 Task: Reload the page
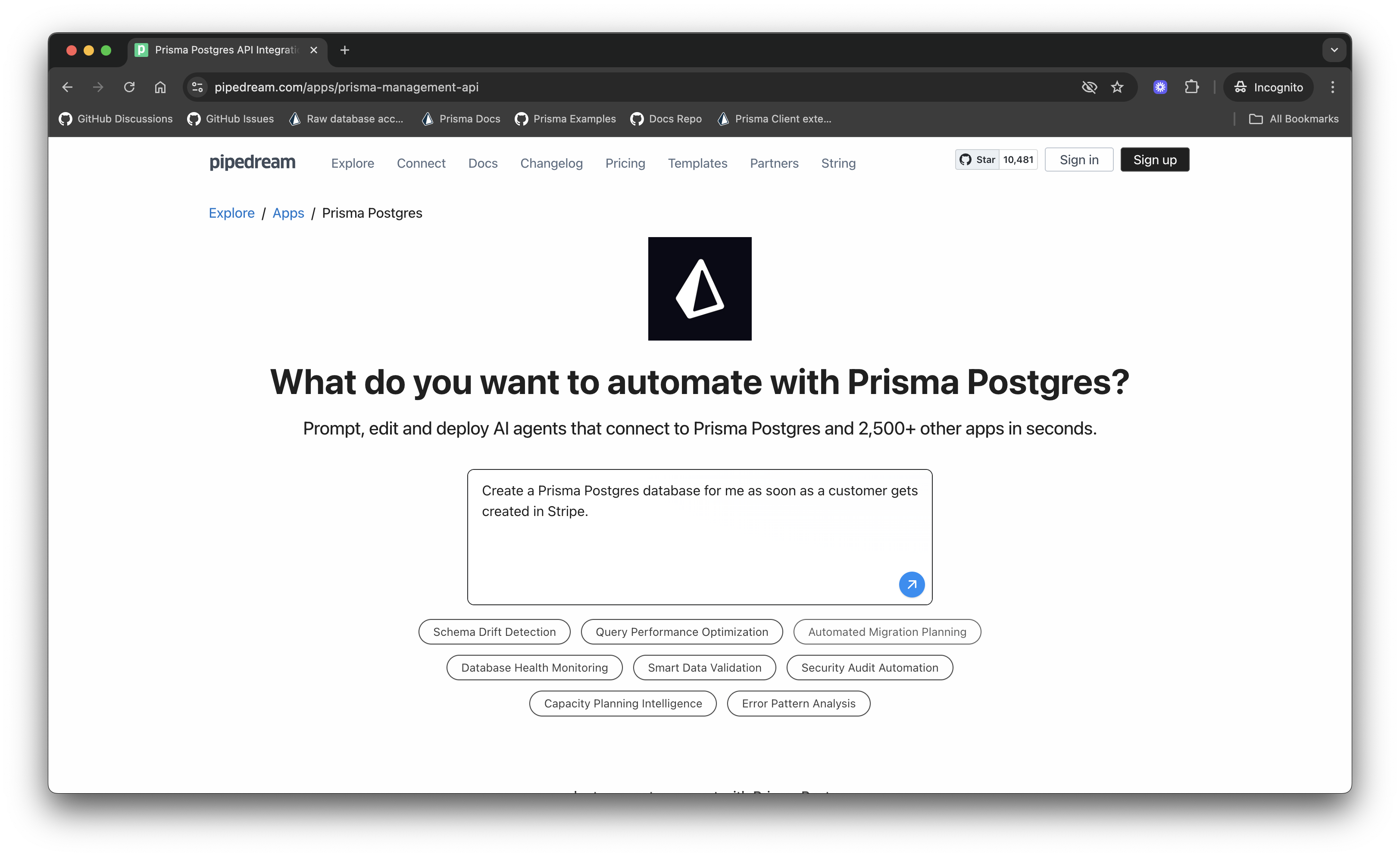[130, 87]
